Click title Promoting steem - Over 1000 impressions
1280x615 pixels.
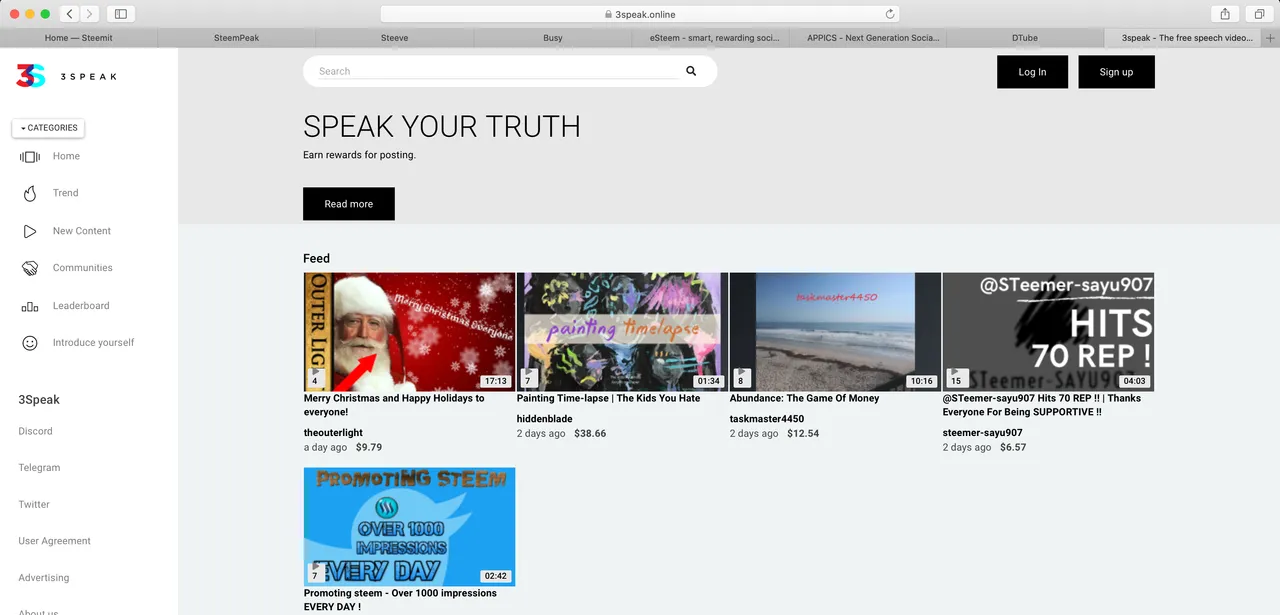point(400,600)
